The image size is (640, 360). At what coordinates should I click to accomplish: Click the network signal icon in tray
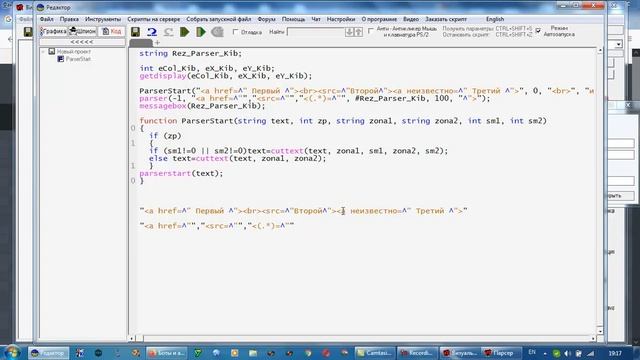point(591,353)
